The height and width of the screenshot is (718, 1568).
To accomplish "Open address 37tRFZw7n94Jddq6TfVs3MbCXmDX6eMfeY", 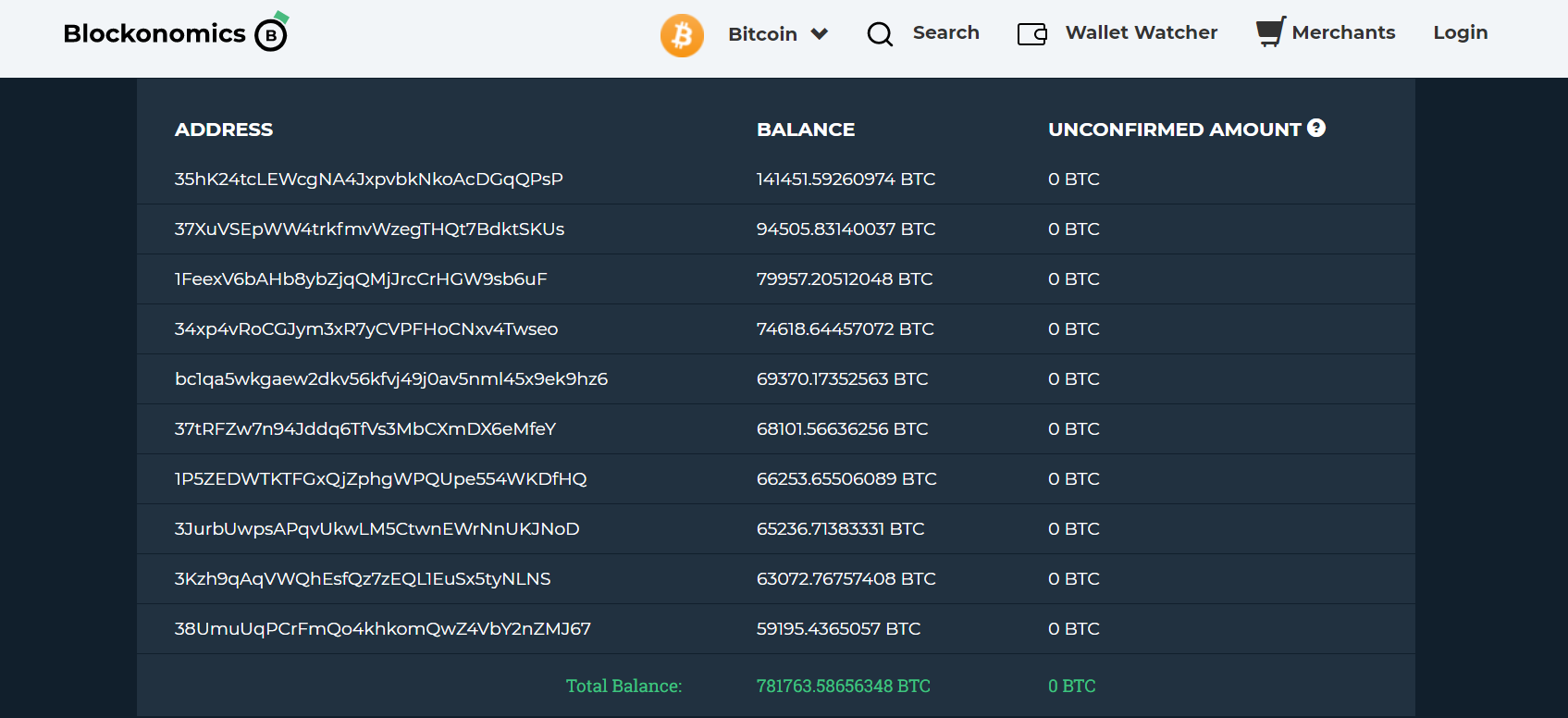I will tap(365, 428).
